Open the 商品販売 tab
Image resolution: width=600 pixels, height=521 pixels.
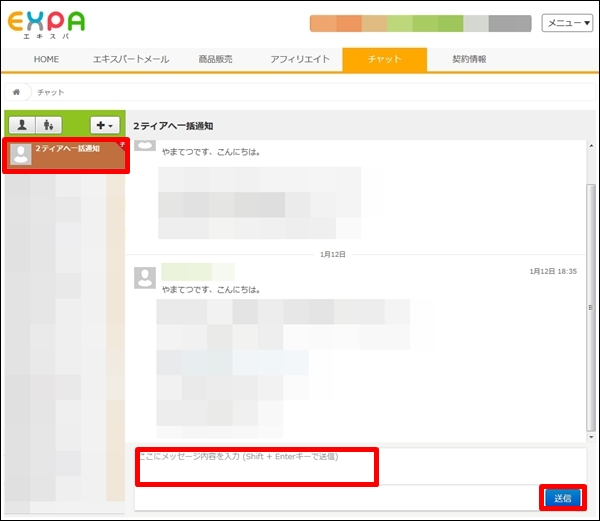pyautogui.click(x=215, y=59)
